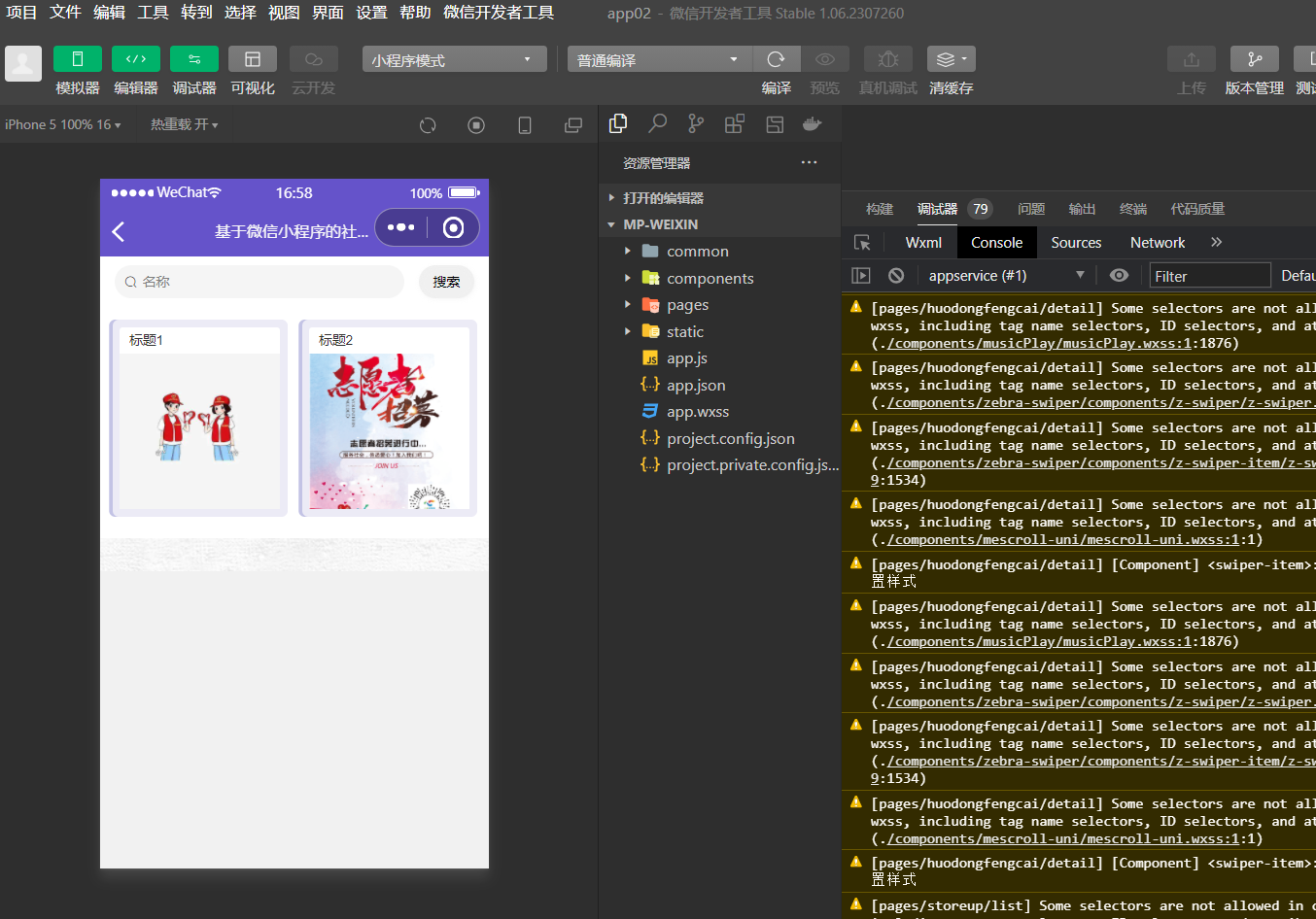This screenshot has height=919, width=1316.
Task: Switch to the terminal (终端) tab
Action: 1133,209
